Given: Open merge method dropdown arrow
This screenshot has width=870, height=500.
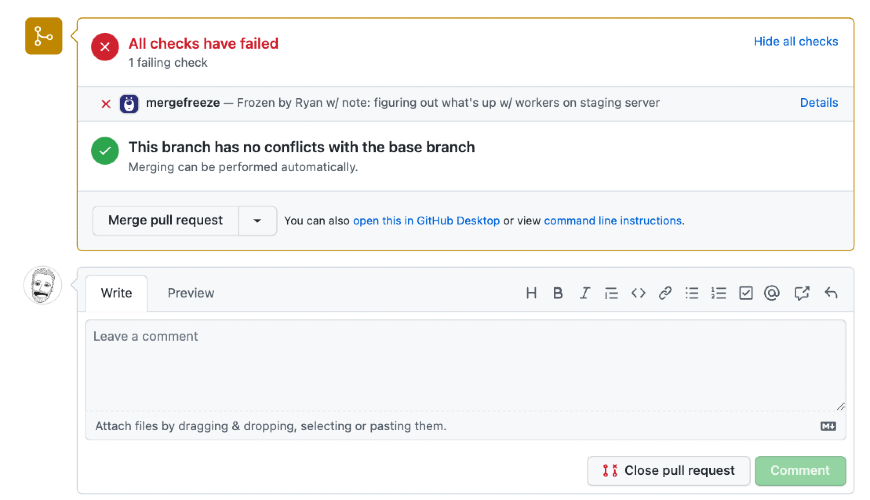Looking at the screenshot, I should 257,221.
